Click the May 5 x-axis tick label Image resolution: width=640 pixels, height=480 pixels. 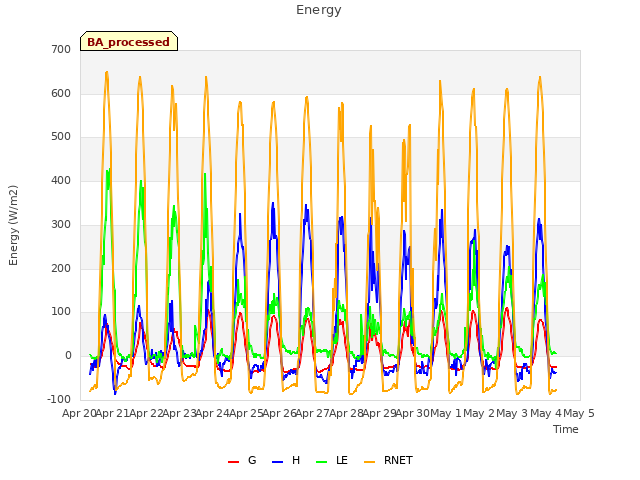coord(579,413)
